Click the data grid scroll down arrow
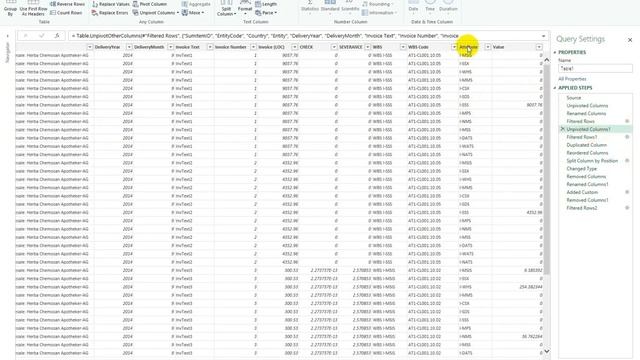 (x=547, y=351)
